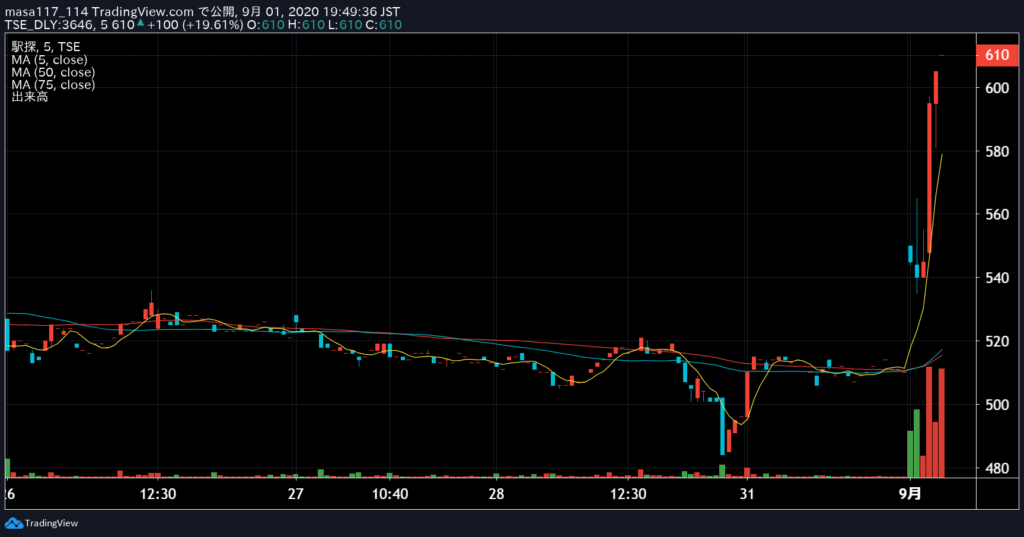Select the MA (75, close) indicator label
The height and width of the screenshot is (537, 1024).
pyautogui.click(x=53, y=85)
